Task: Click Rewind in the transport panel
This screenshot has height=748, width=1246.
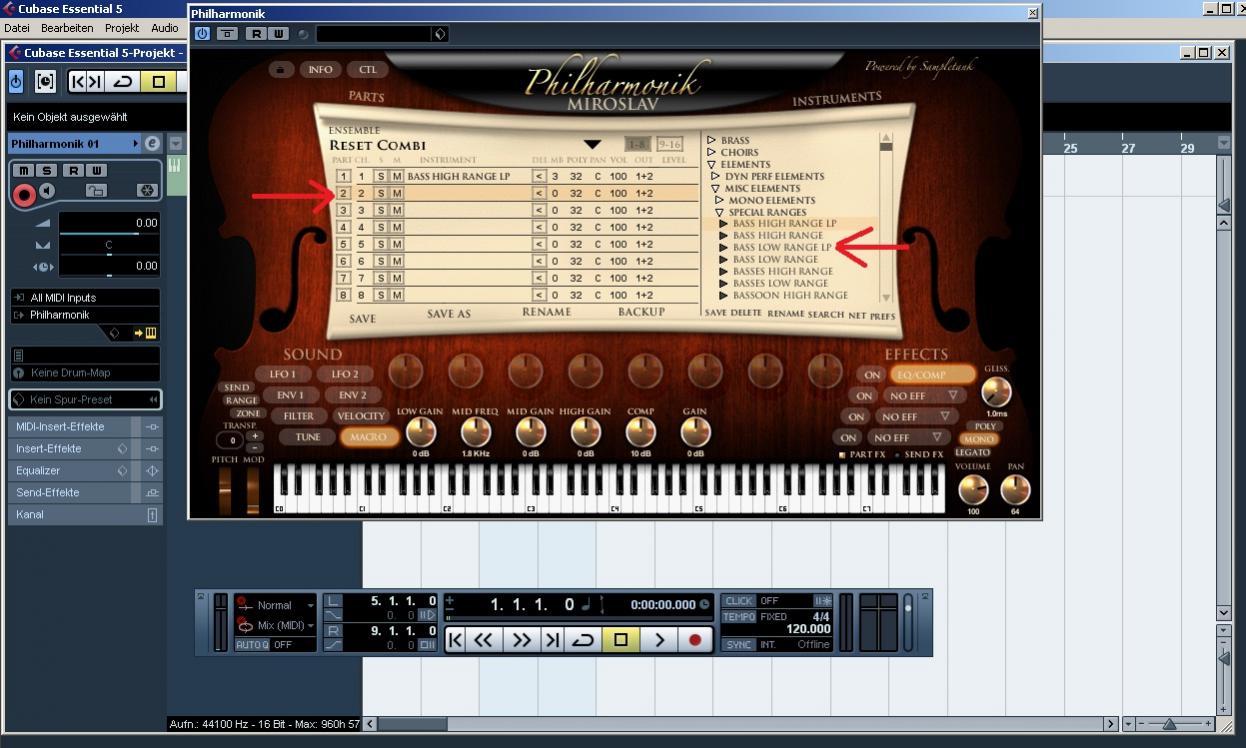Action: tap(484, 639)
